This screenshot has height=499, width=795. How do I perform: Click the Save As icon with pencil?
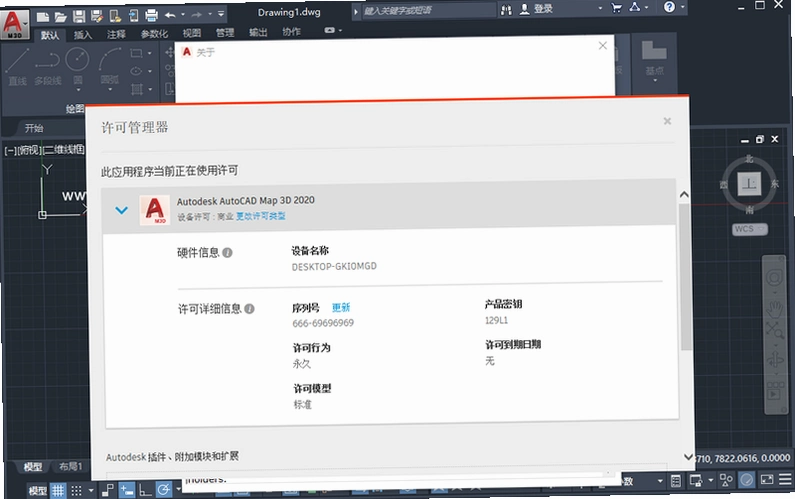[x=96, y=16]
